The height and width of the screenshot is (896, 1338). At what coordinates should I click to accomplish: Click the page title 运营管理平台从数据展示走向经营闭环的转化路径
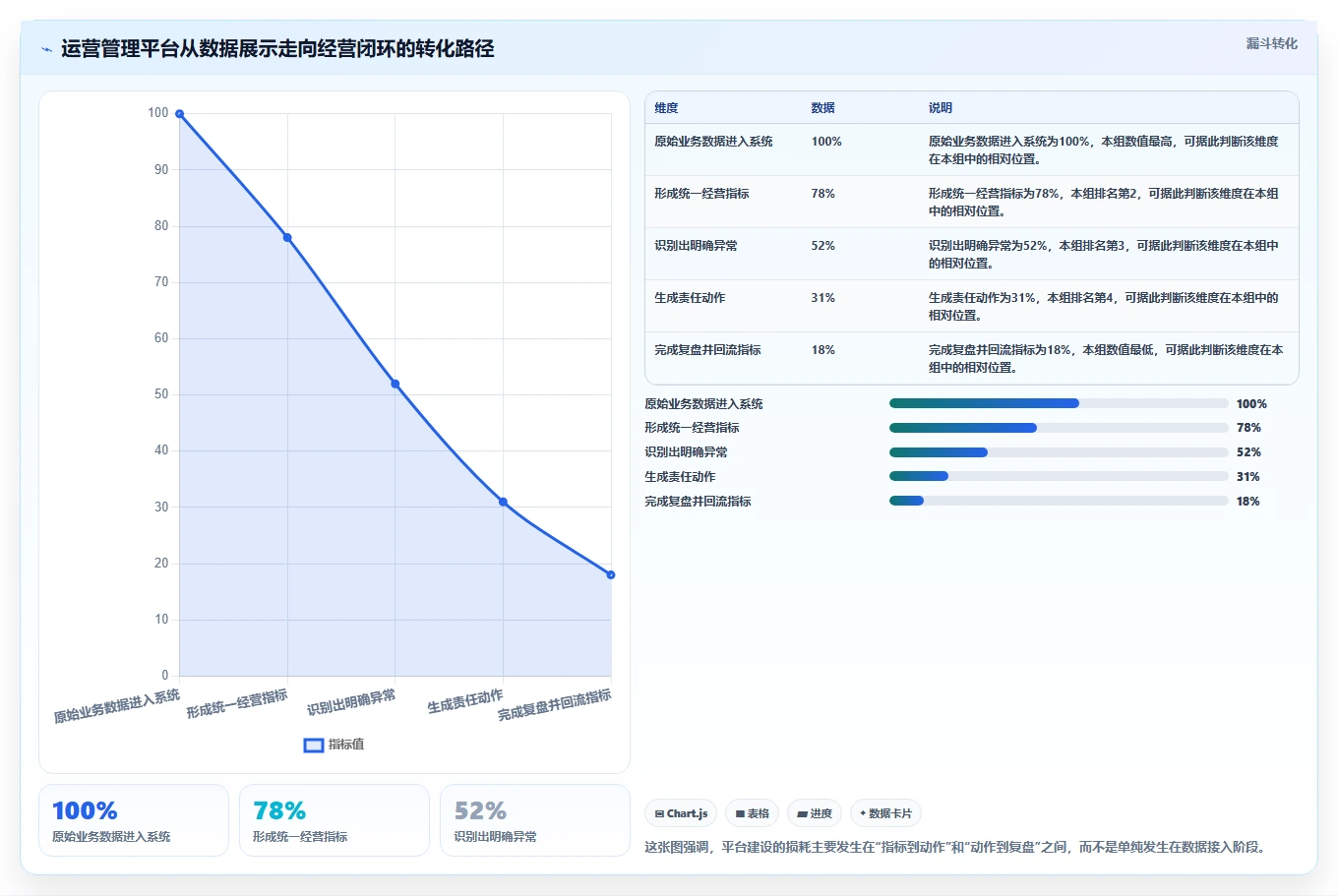click(277, 49)
